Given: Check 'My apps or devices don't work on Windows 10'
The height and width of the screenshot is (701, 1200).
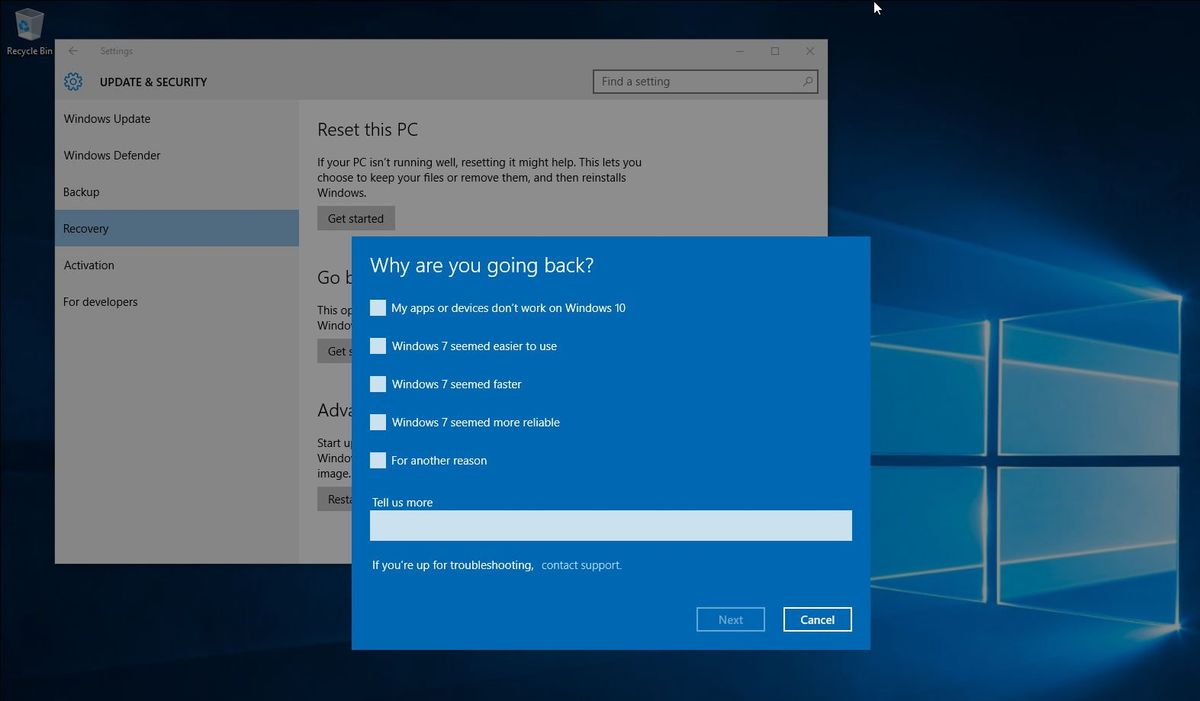Looking at the screenshot, I should [x=378, y=308].
